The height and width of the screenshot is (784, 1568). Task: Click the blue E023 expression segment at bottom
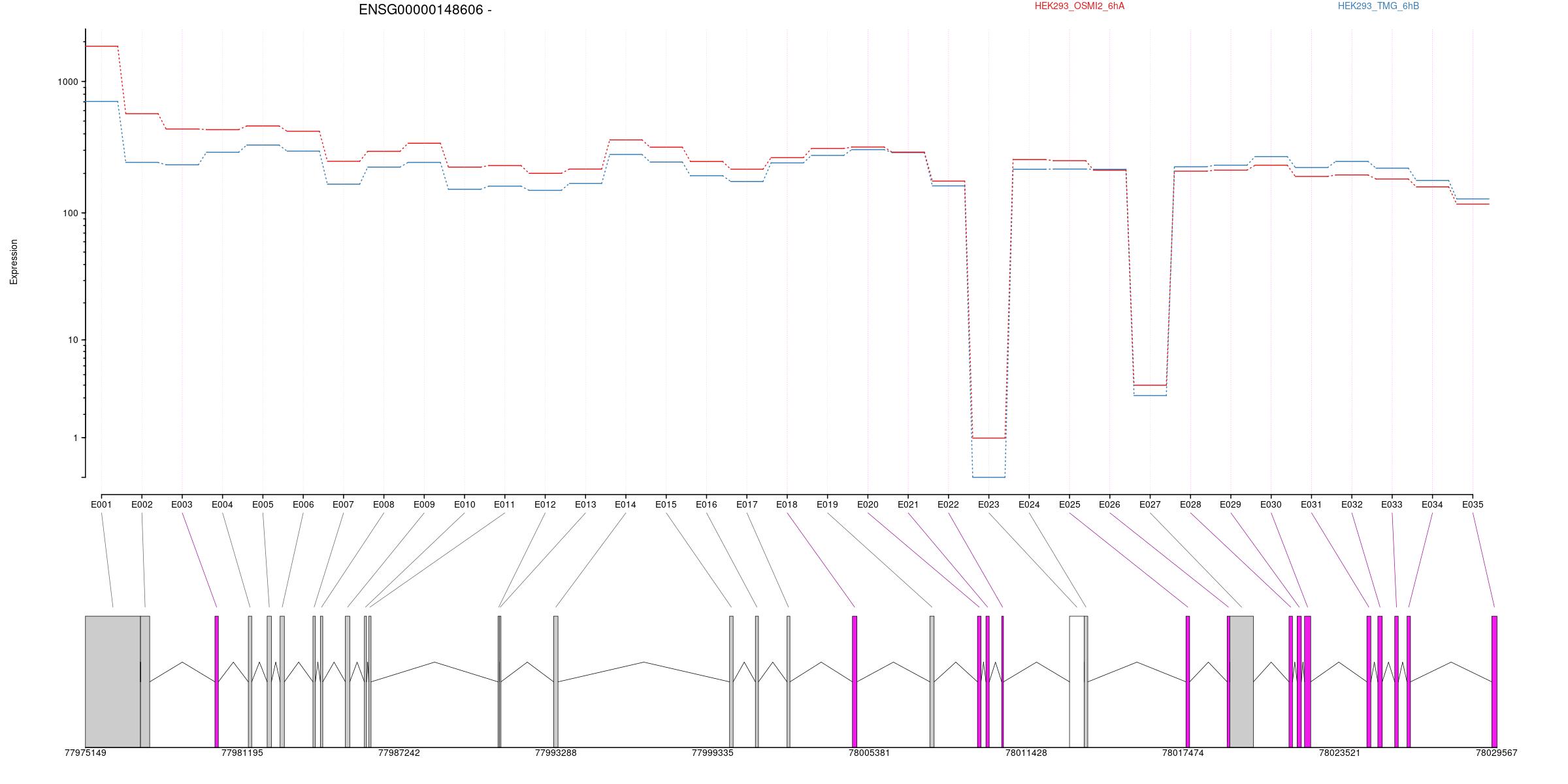click(988, 478)
